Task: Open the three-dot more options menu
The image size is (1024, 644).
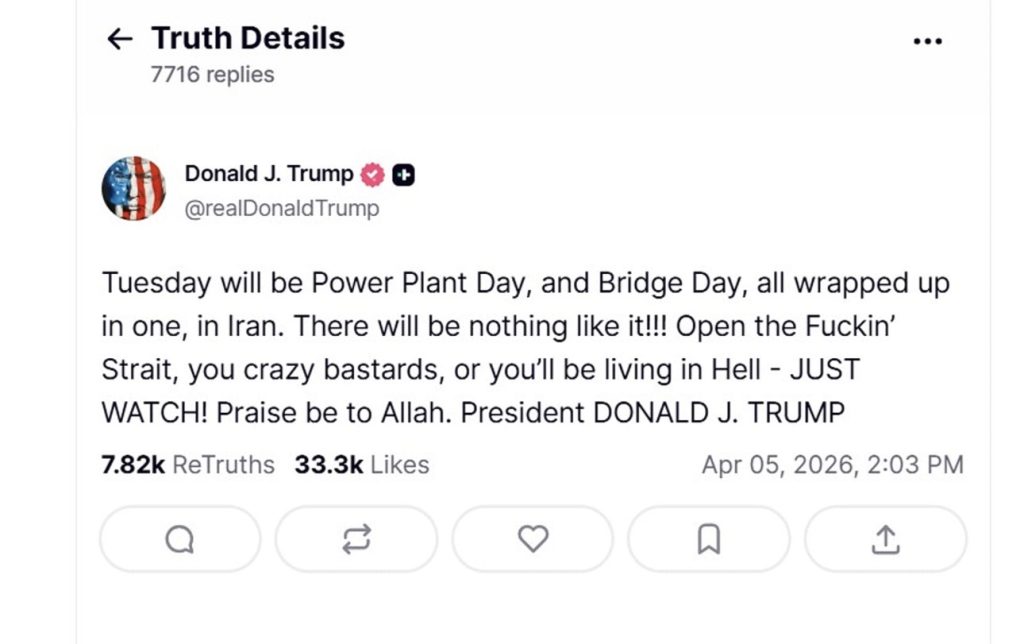Action: pyautogui.click(x=928, y=41)
